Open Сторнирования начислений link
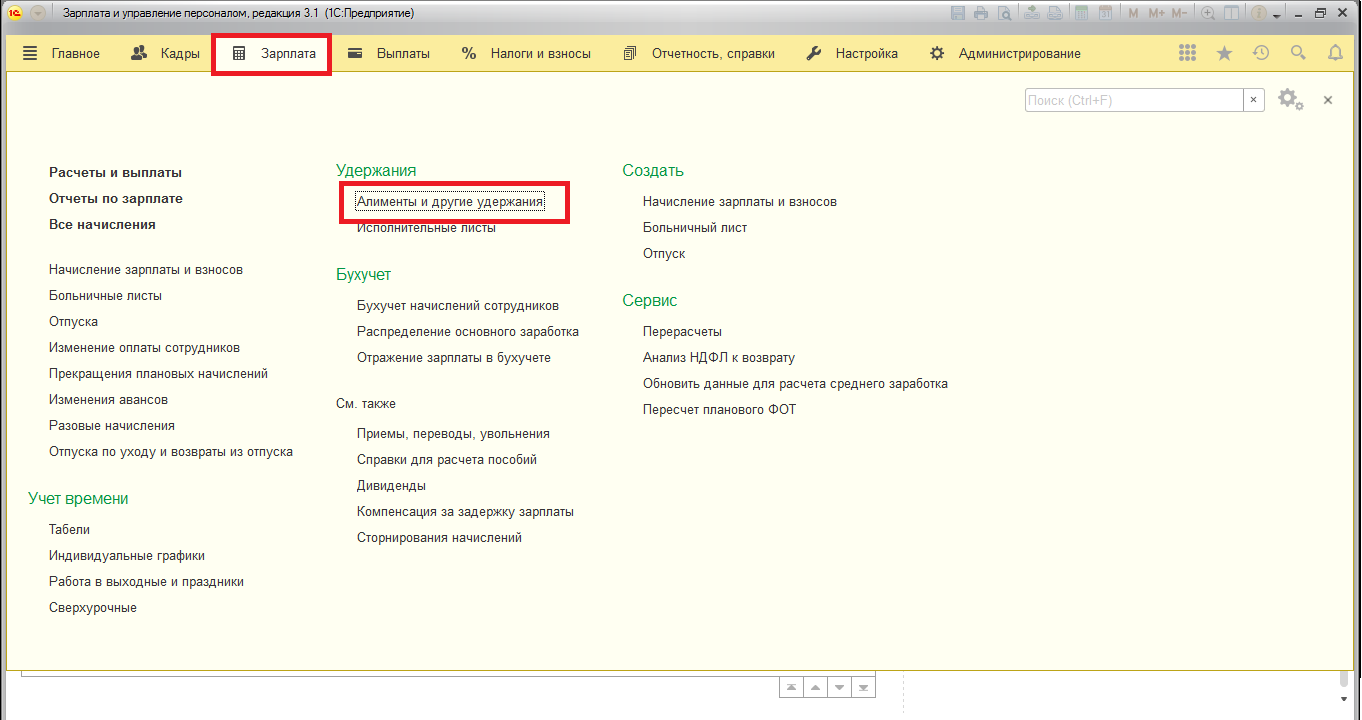The image size is (1362, 720). click(439, 537)
